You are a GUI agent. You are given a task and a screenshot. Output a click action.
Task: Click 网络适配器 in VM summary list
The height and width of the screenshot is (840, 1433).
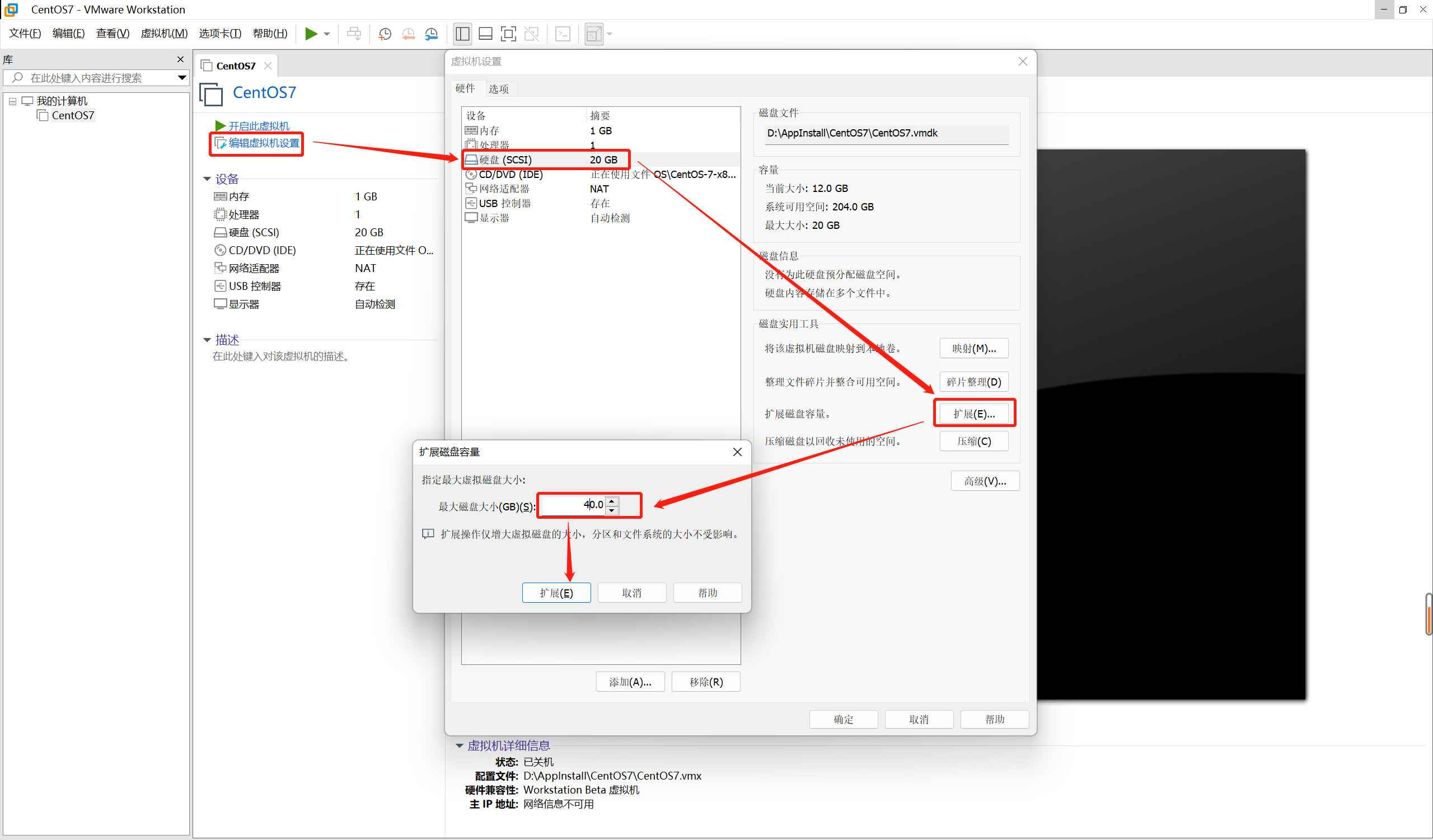(254, 268)
